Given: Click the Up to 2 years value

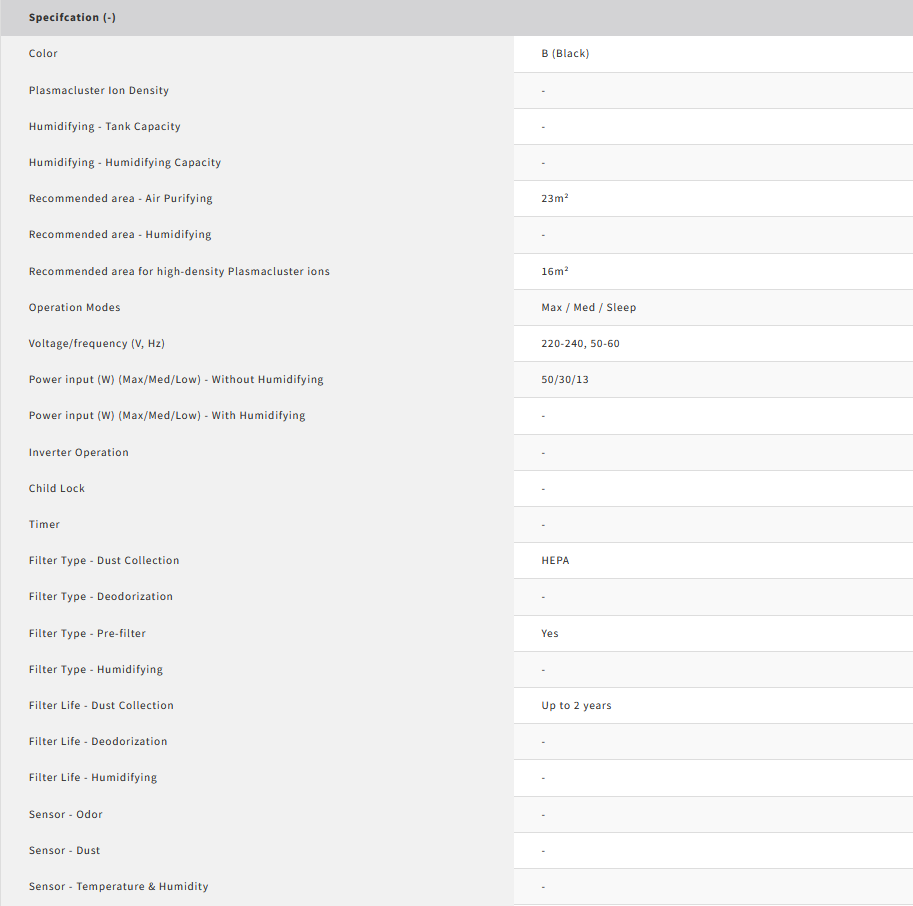Looking at the screenshot, I should click(576, 706).
